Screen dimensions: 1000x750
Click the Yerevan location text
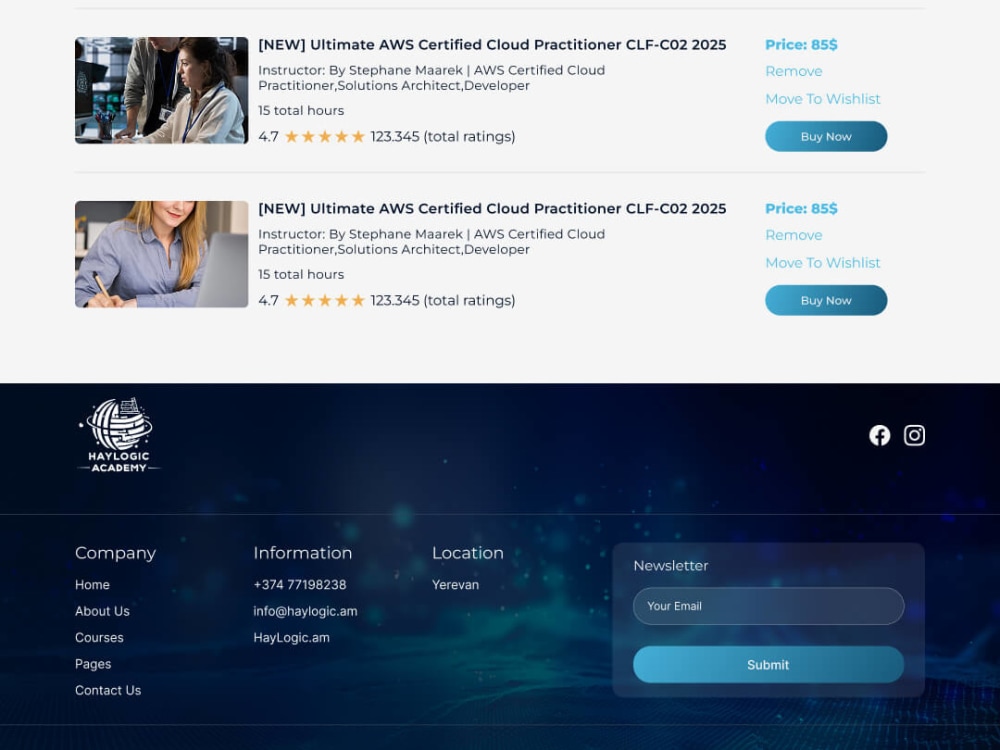point(455,585)
